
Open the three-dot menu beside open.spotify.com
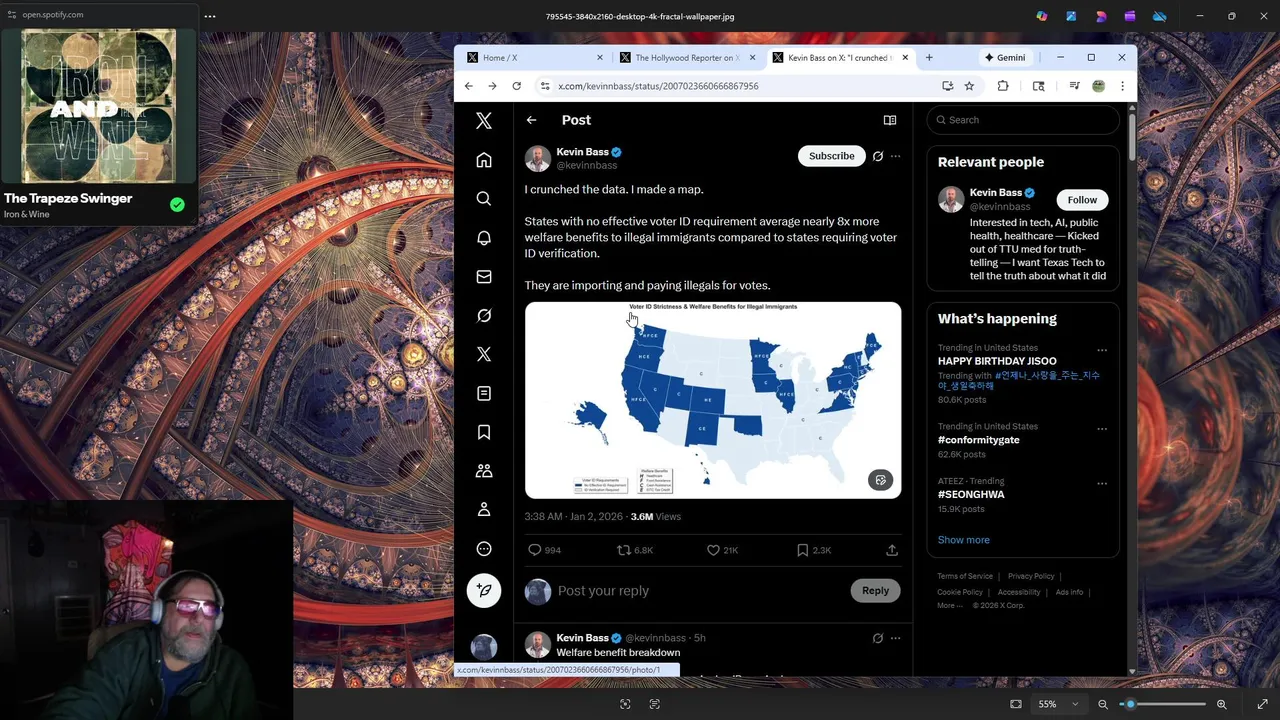click(210, 16)
